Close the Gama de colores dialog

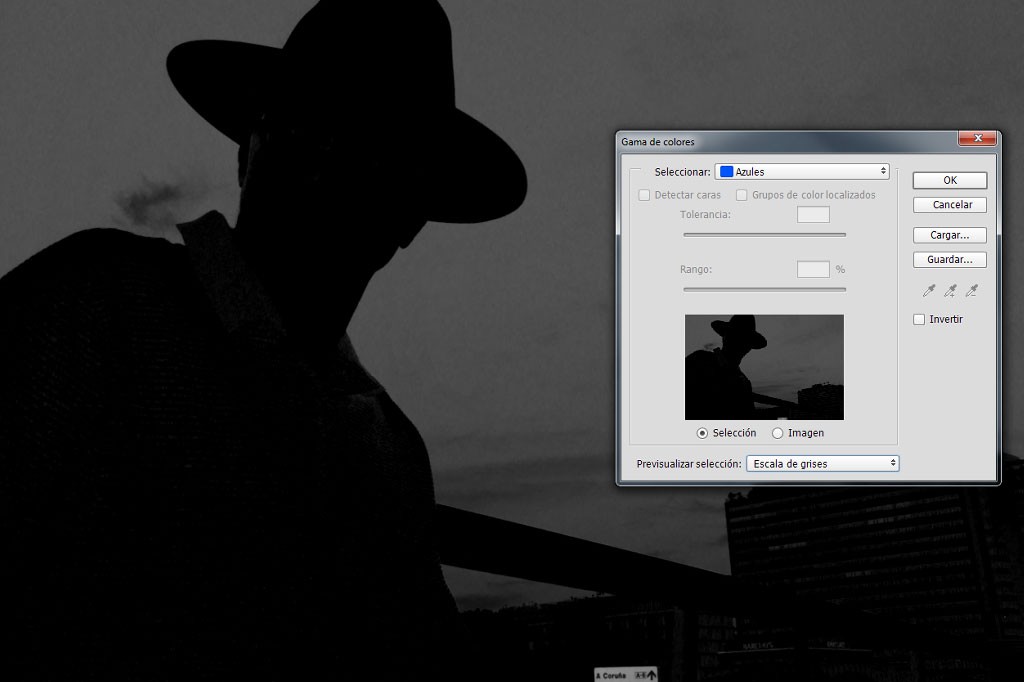(978, 138)
